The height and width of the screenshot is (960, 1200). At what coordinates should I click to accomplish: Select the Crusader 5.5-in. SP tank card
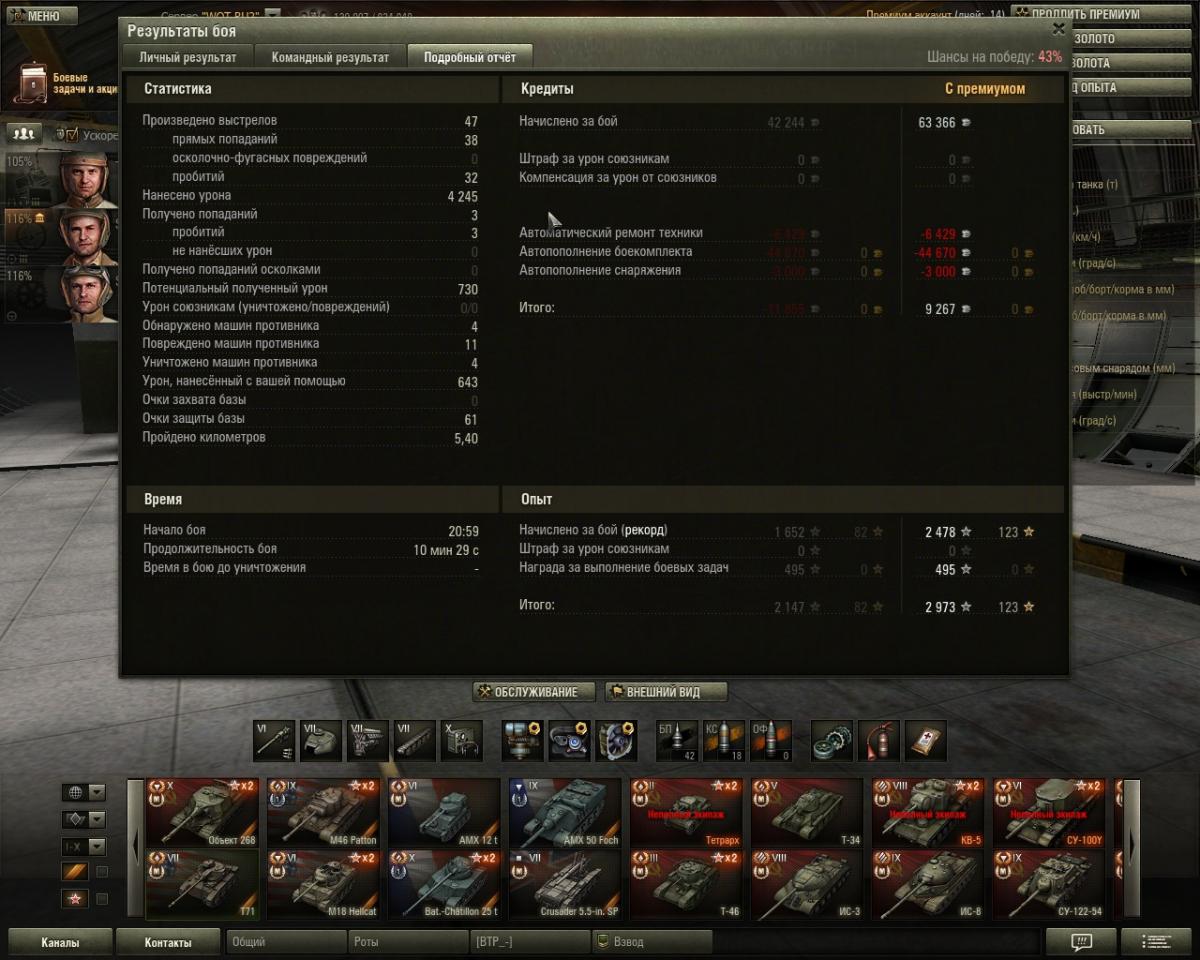(x=566, y=885)
